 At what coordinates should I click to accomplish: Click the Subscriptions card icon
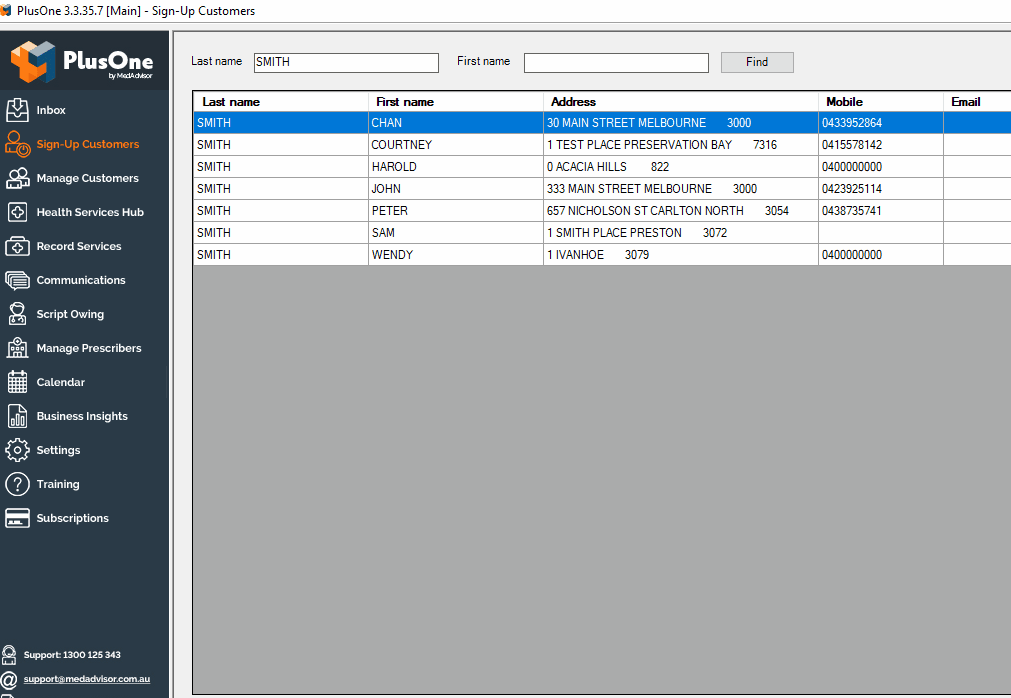pos(17,518)
